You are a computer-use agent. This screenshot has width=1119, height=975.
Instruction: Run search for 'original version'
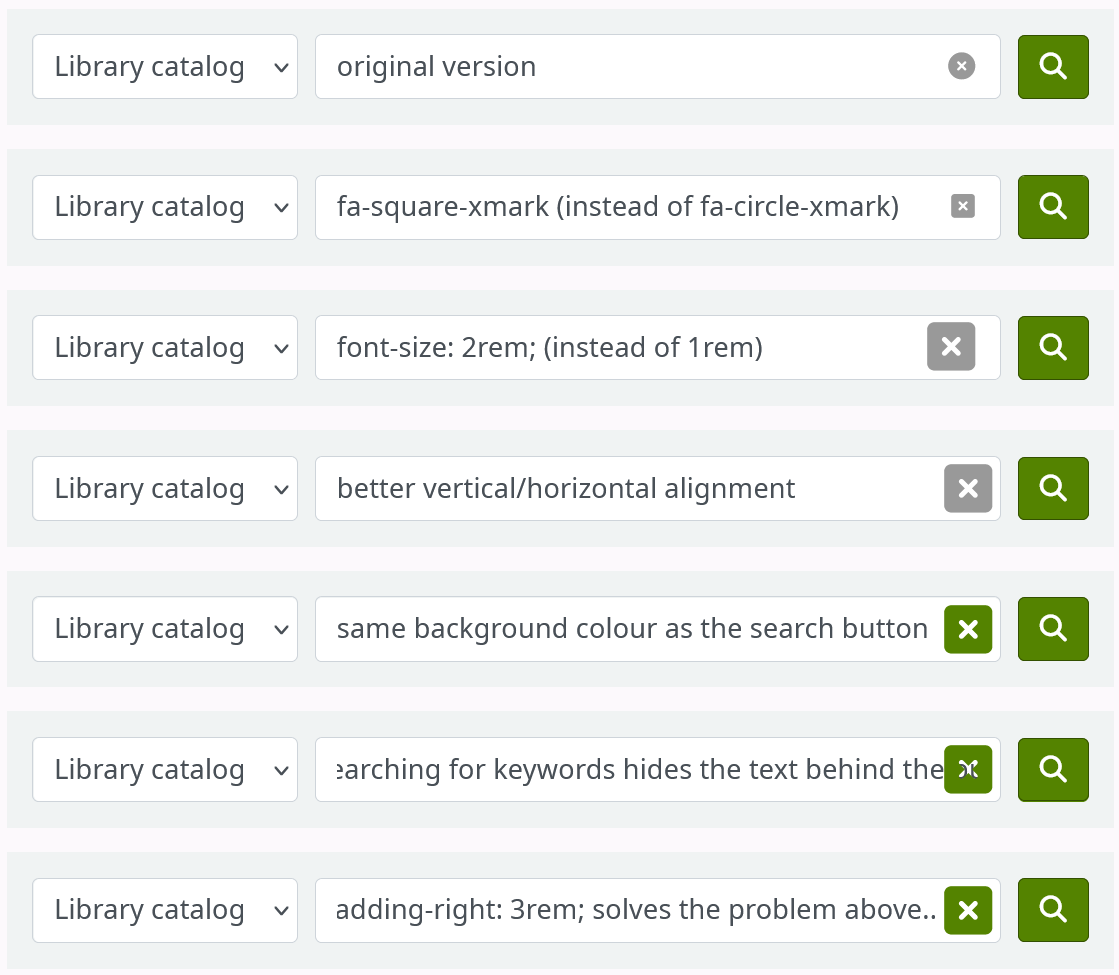(1053, 67)
